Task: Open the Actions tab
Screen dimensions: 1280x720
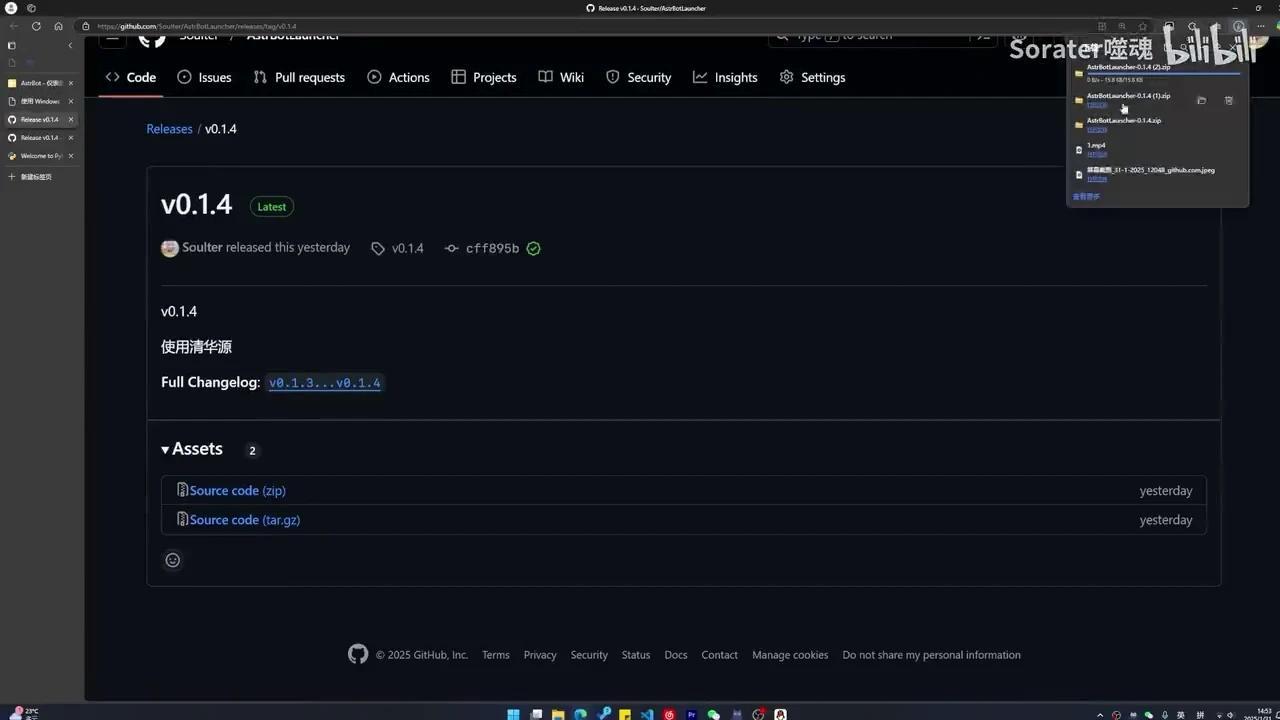Action: [398, 77]
